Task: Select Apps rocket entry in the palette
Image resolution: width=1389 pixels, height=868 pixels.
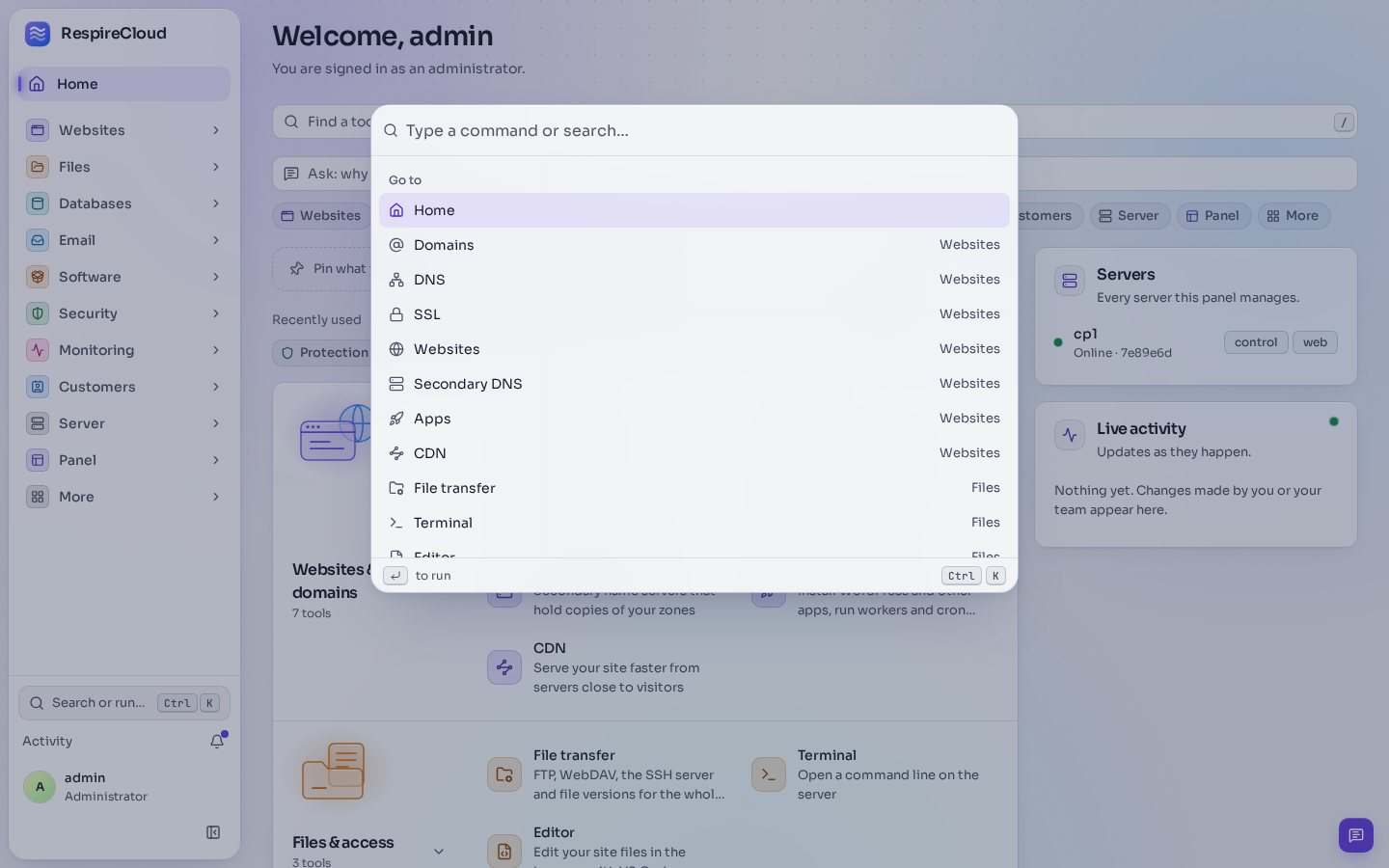Action: point(694,419)
